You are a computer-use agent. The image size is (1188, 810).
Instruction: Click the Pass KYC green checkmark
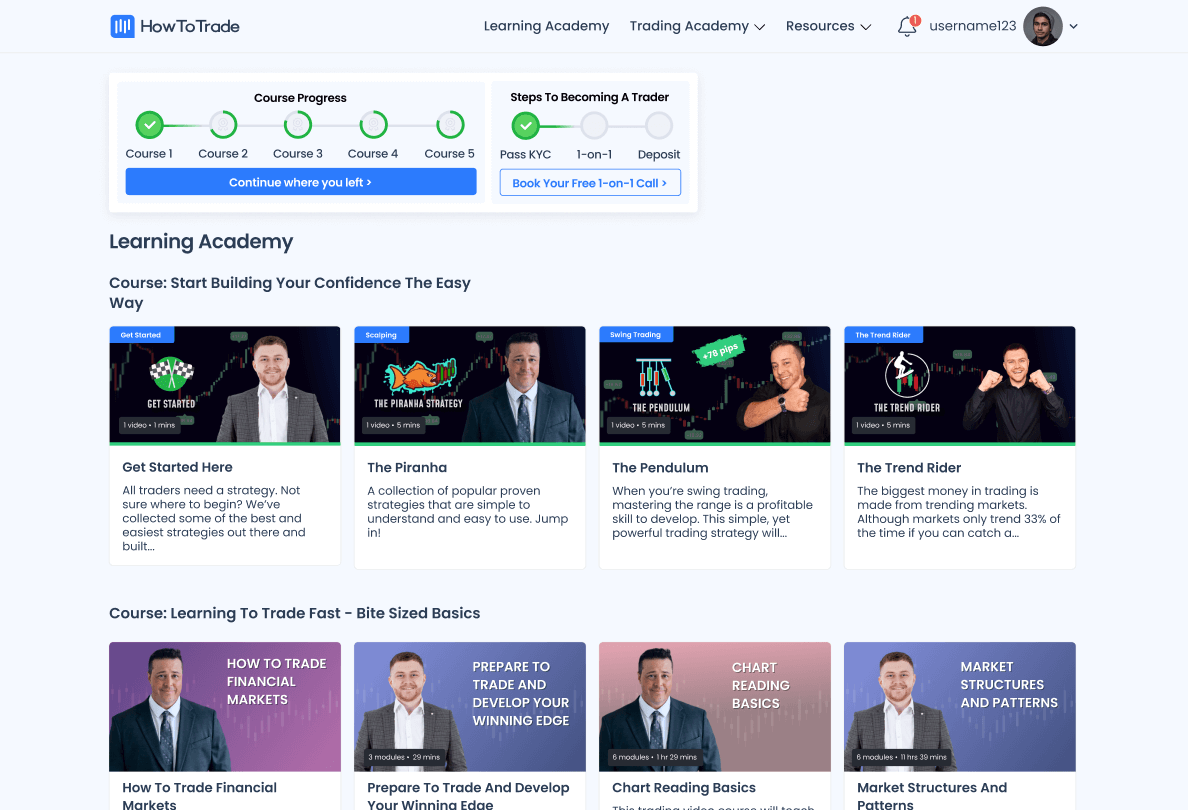click(x=525, y=126)
